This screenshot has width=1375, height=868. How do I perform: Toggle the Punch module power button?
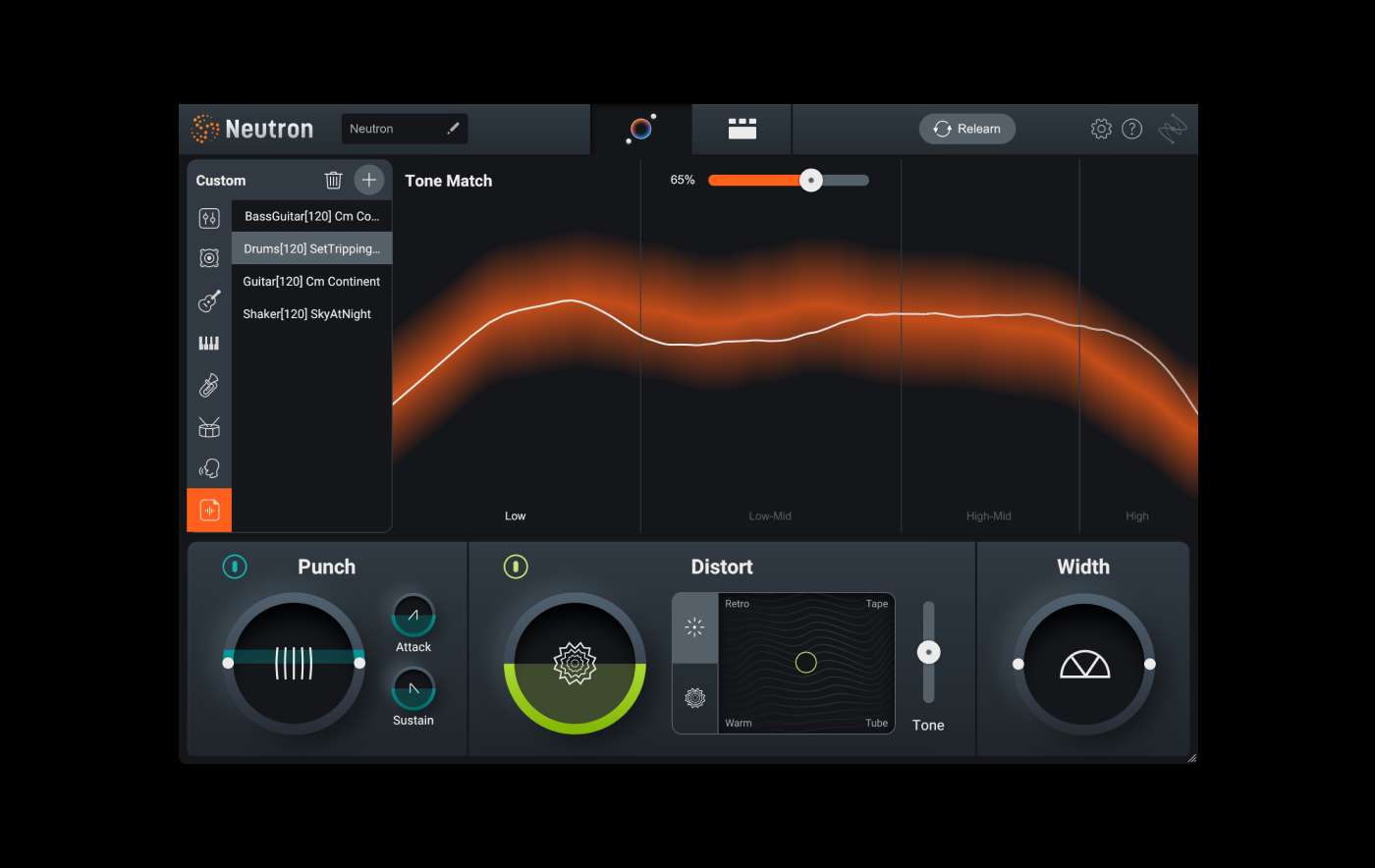pos(235,567)
